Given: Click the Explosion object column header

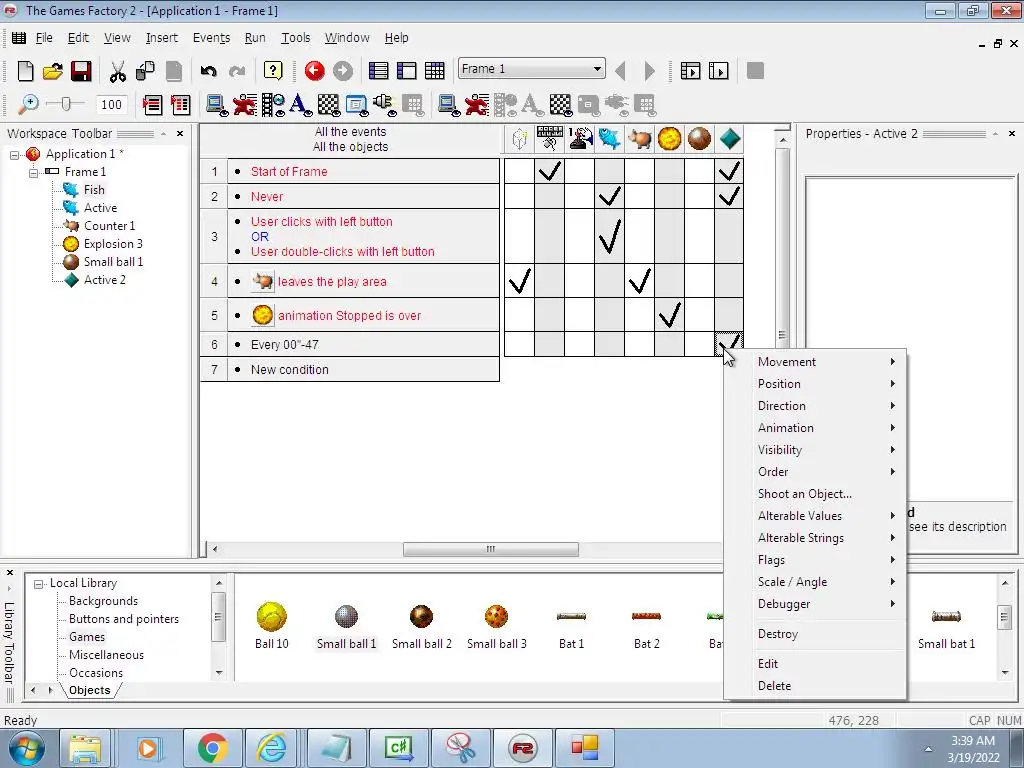Looking at the screenshot, I should [x=669, y=138].
